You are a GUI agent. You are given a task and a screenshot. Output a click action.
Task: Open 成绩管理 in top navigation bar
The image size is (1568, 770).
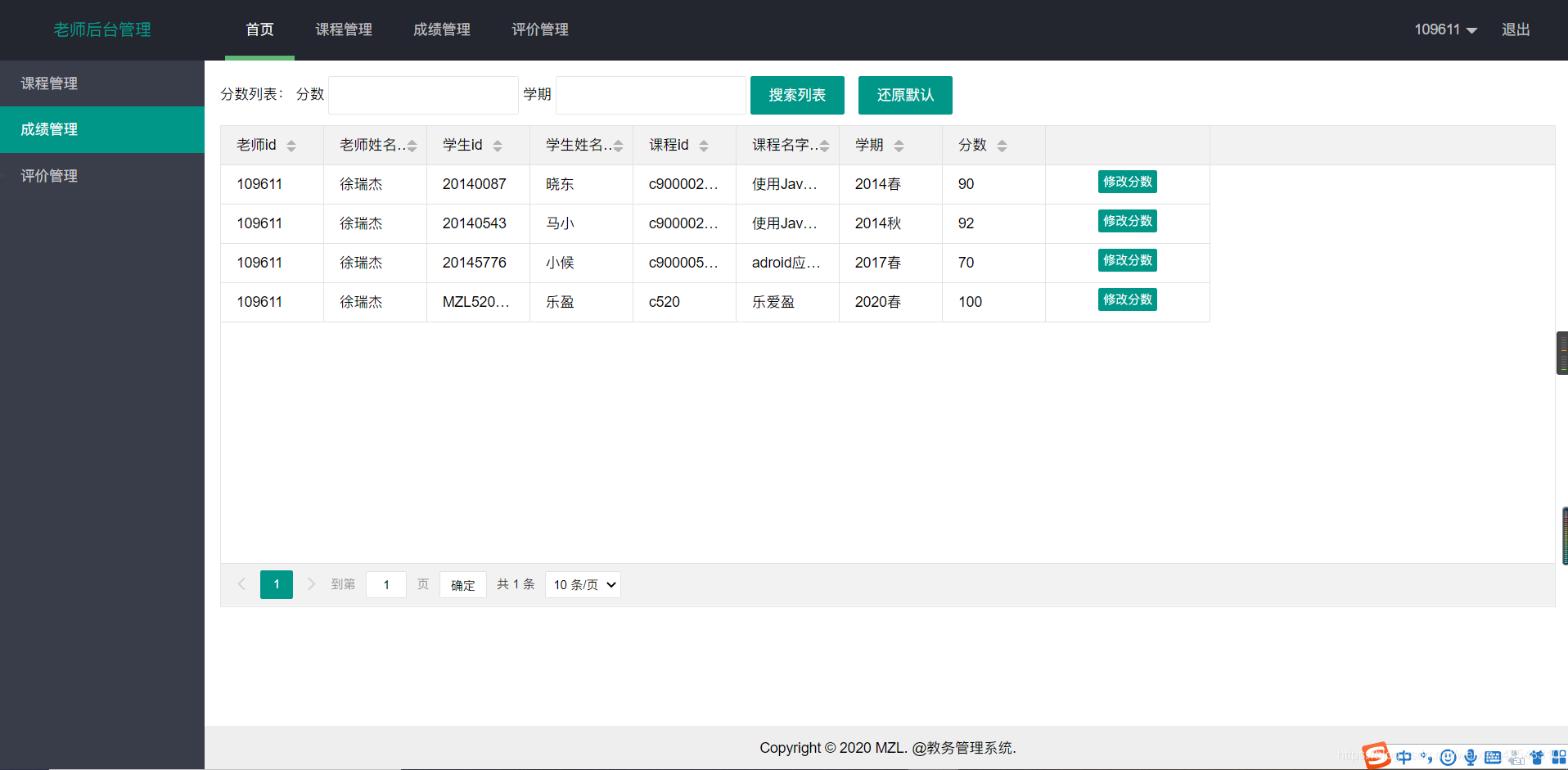pos(442,29)
